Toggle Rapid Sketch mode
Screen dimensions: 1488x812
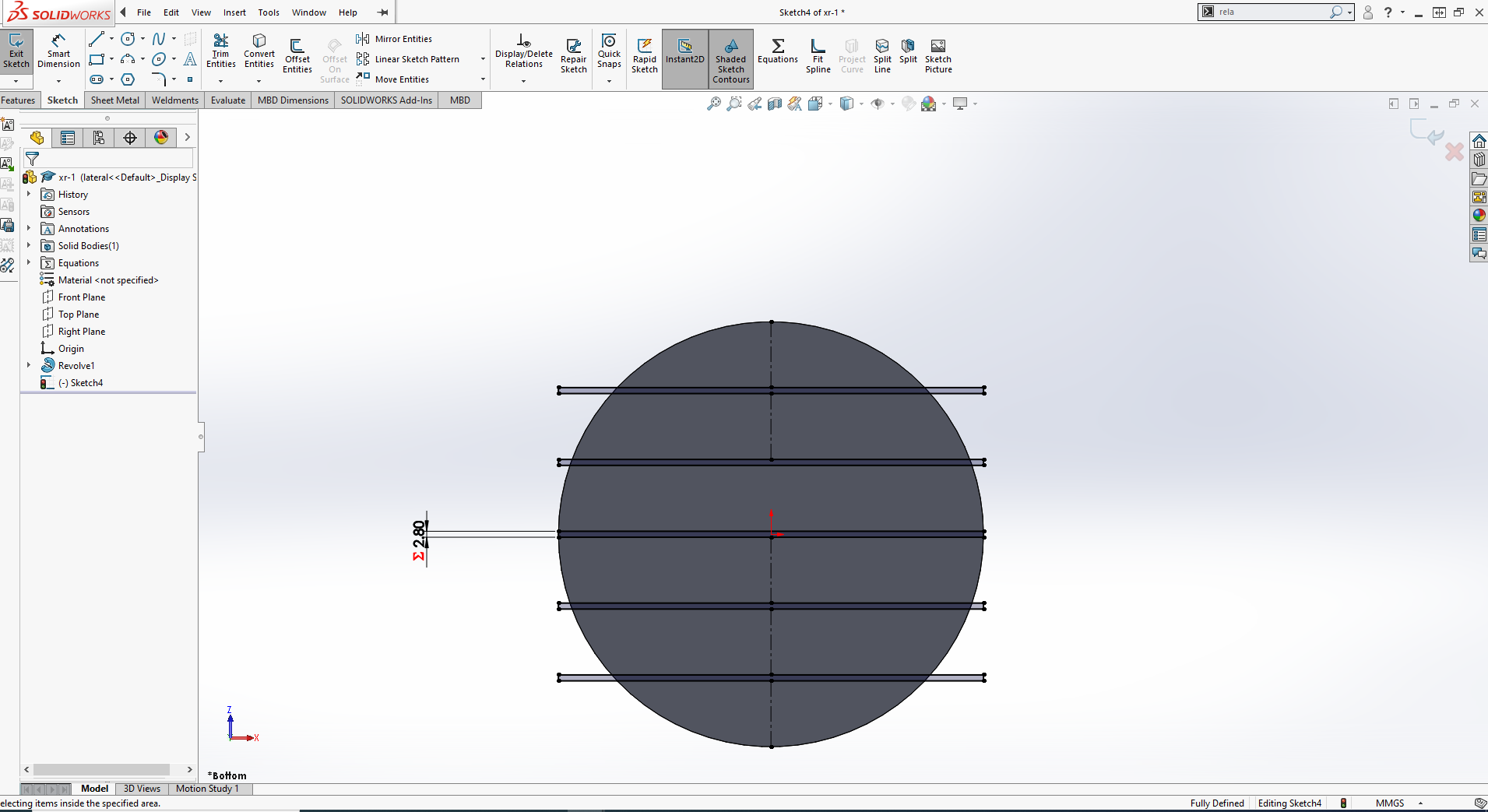pos(645,56)
